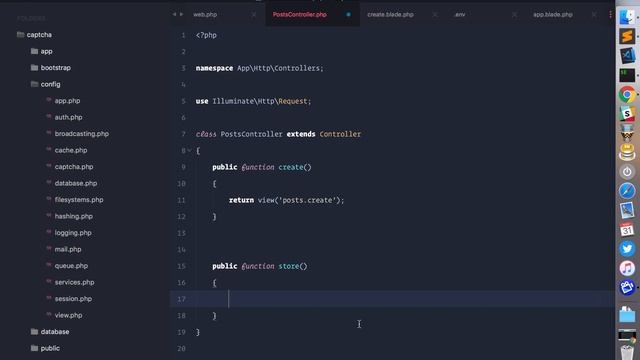This screenshot has height=360, width=640.
Task: Open auth.php in the sidebar
Action: pyautogui.click(x=68, y=117)
